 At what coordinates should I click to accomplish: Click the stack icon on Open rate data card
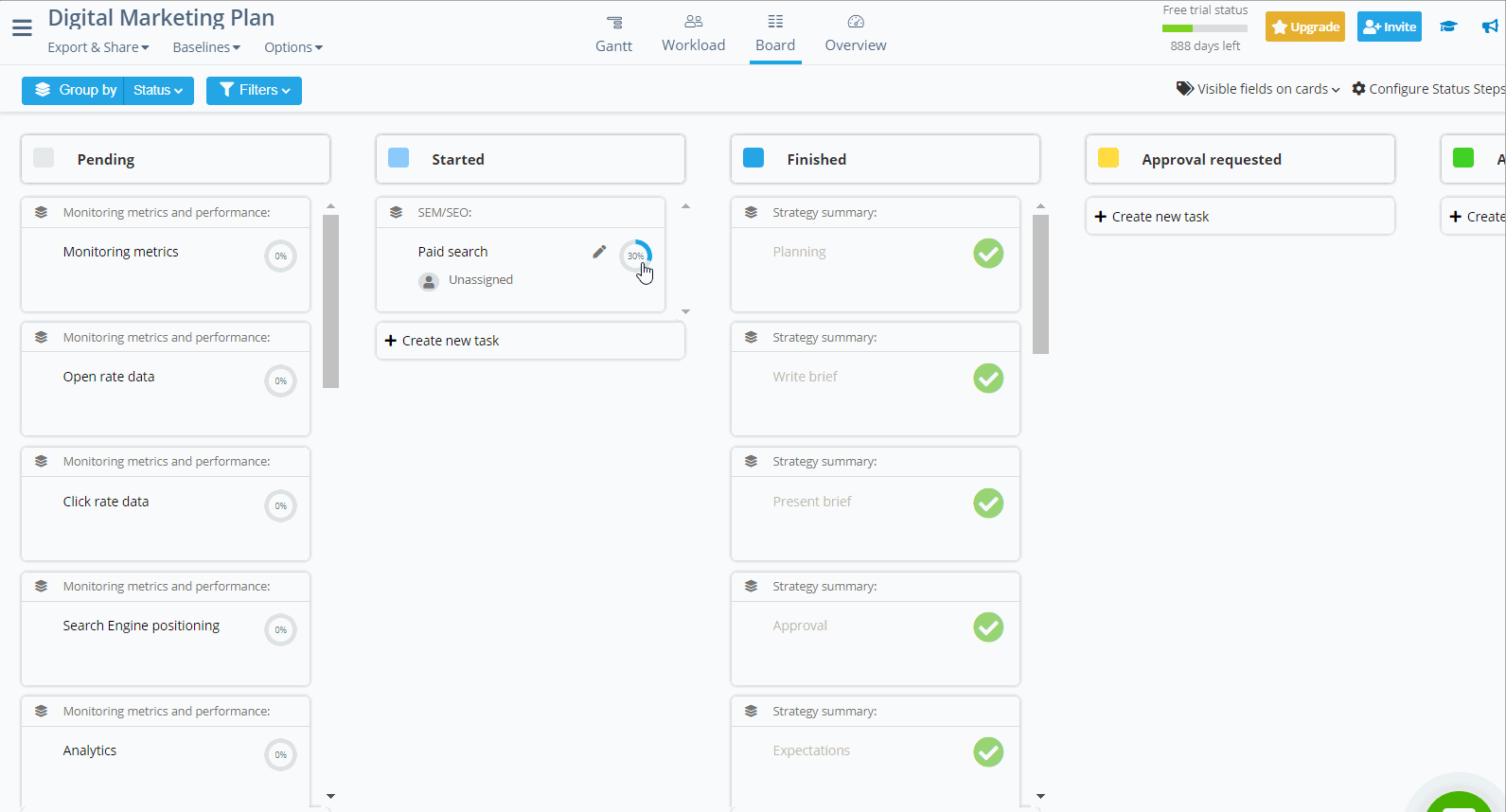tap(41, 337)
